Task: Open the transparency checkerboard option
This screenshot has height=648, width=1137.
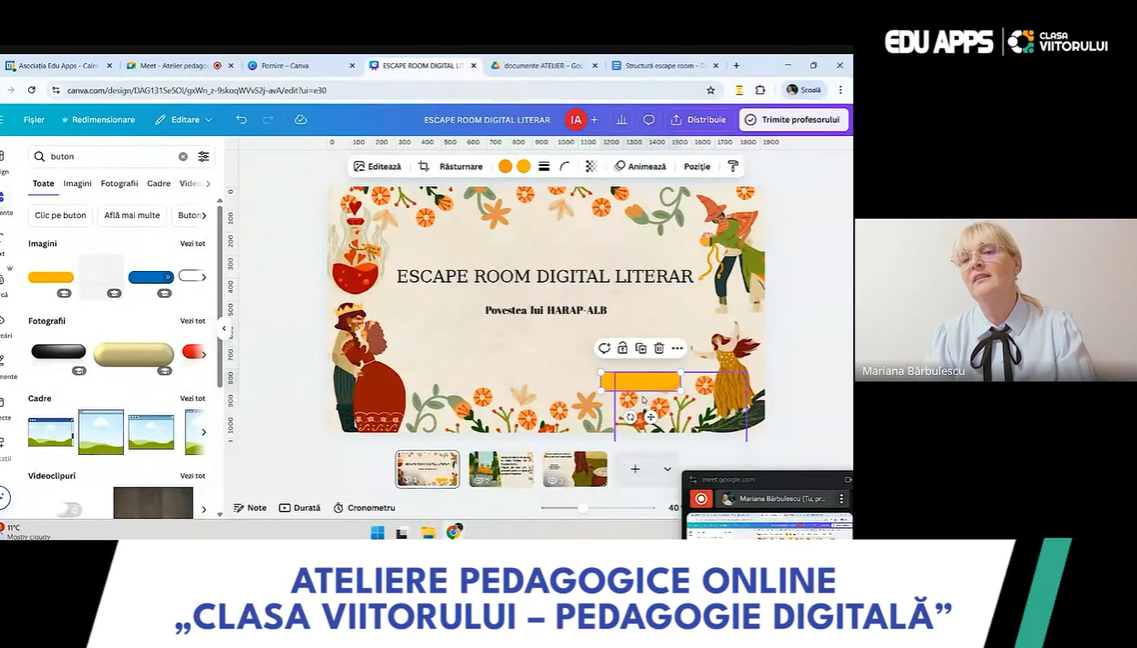Action: pos(591,167)
